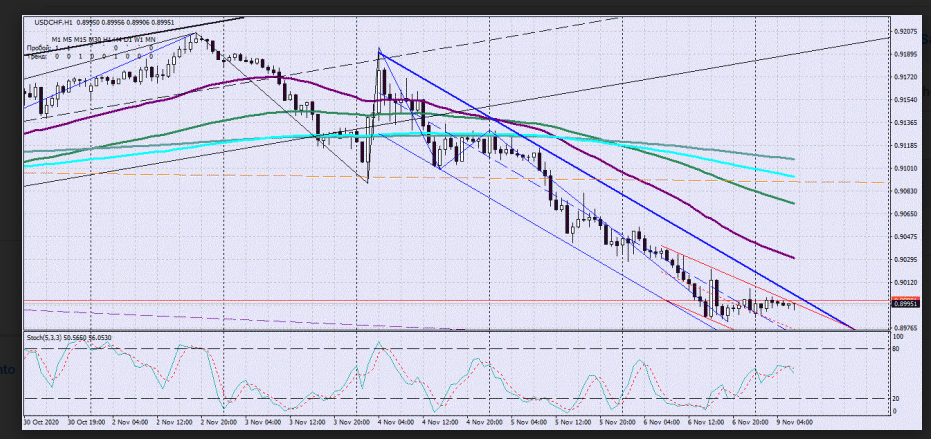
Task: Select the Stoch(5,3,3) indicator label
Action: [45, 338]
